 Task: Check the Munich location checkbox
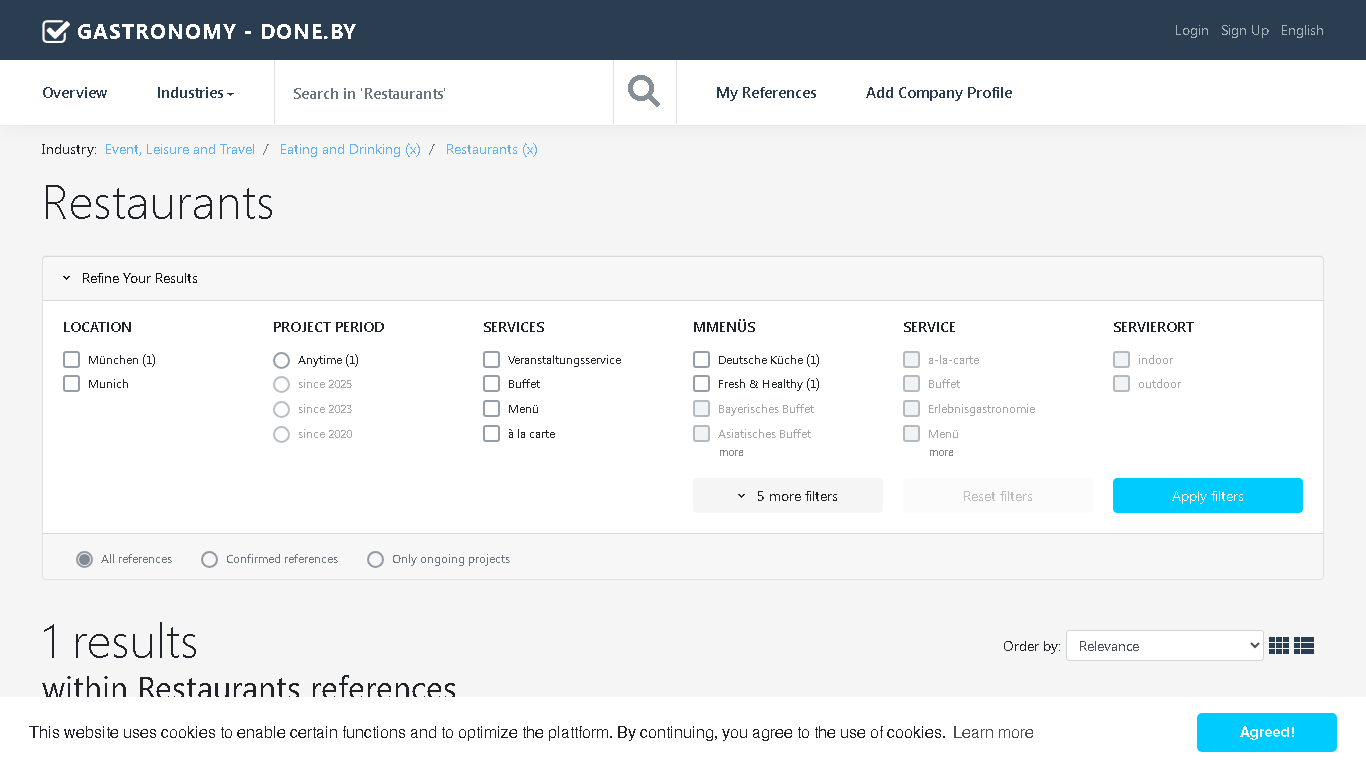click(71, 383)
